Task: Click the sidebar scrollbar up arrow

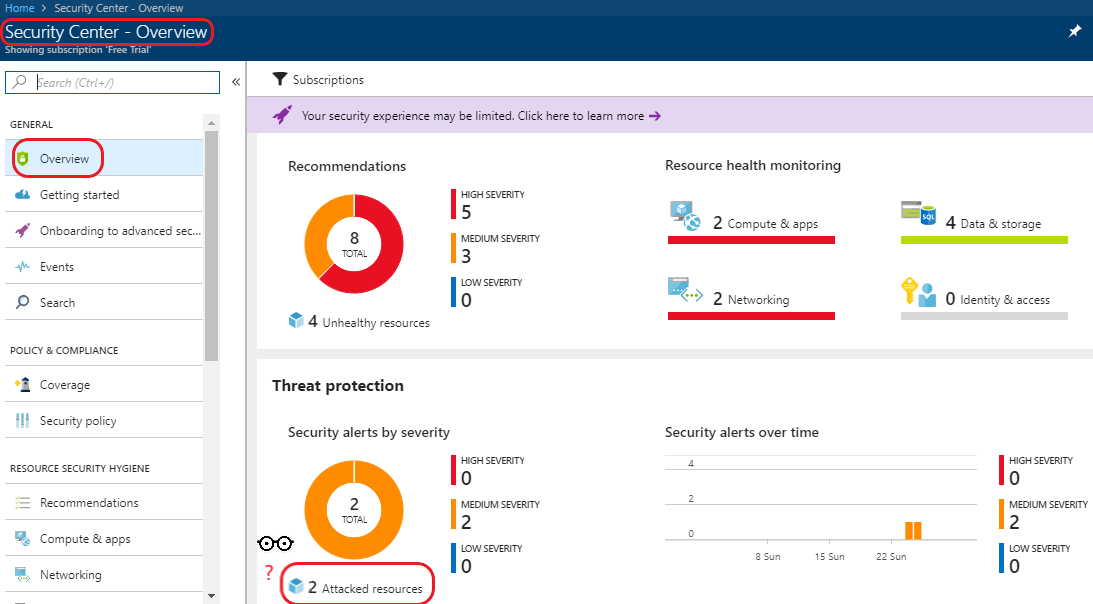Action: point(211,123)
